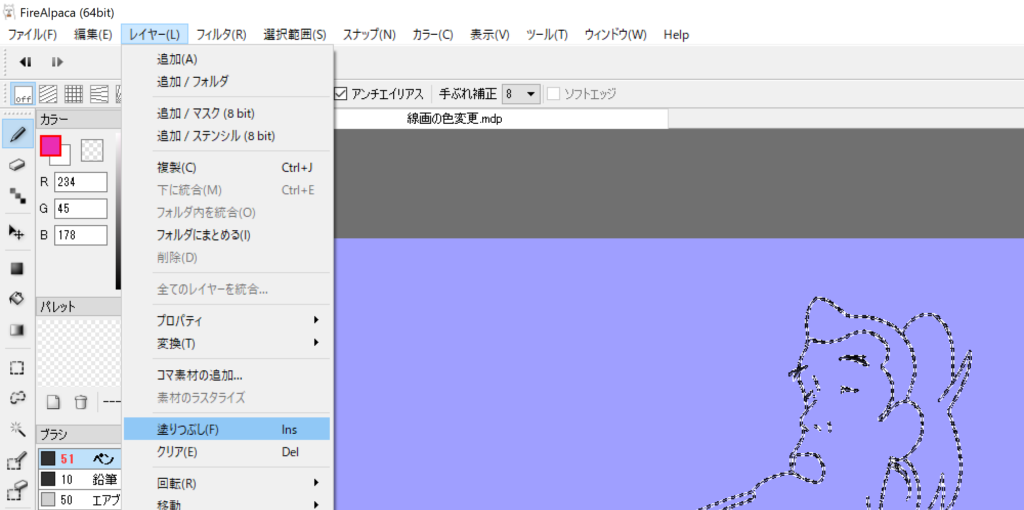Image resolution: width=1024 pixels, height=510 pixels.
Task: Click the 線画の色変更.mdp document tab
Action: [x=453, y=119]
